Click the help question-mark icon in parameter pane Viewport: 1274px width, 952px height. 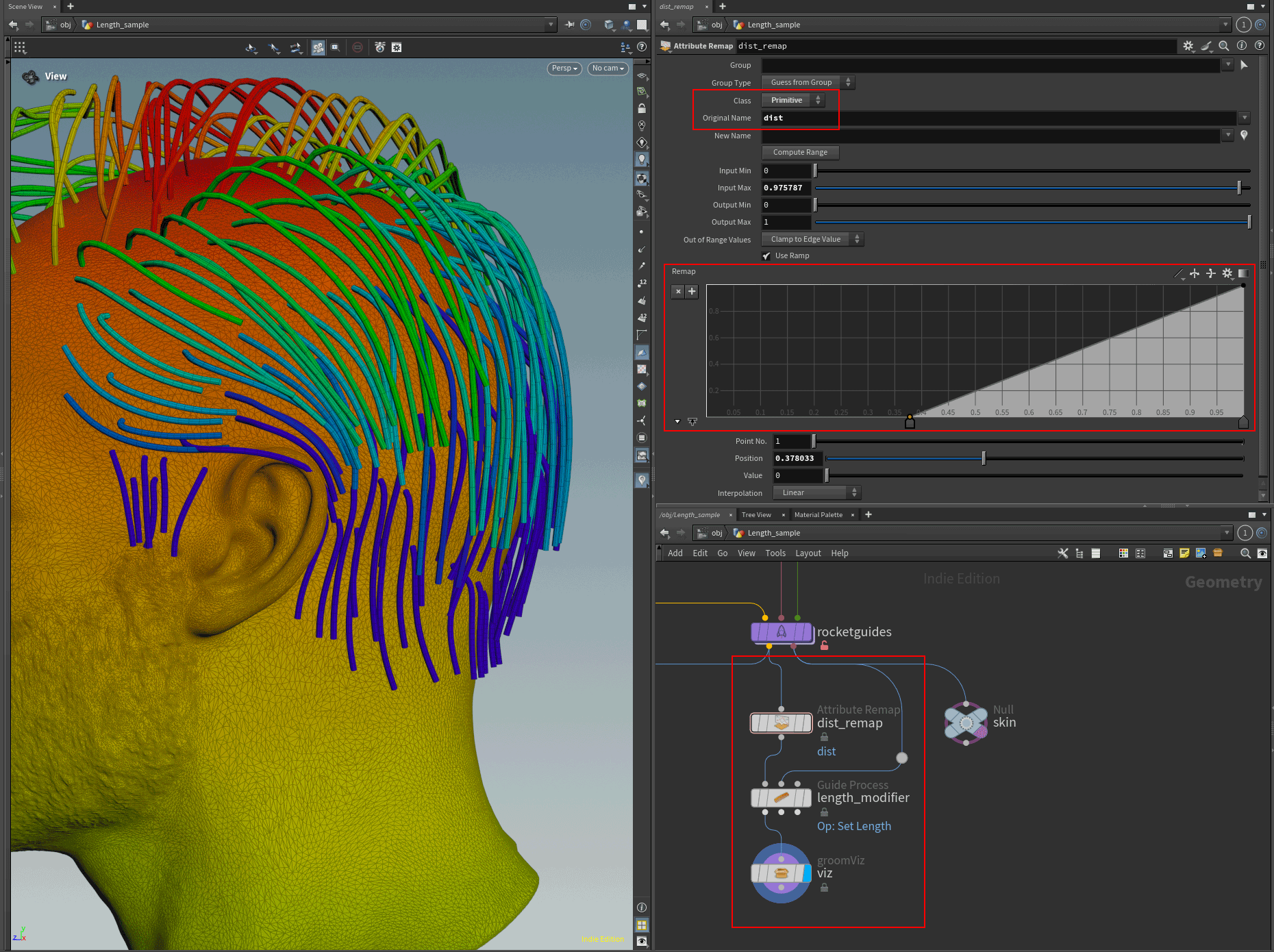(1260, 46)
